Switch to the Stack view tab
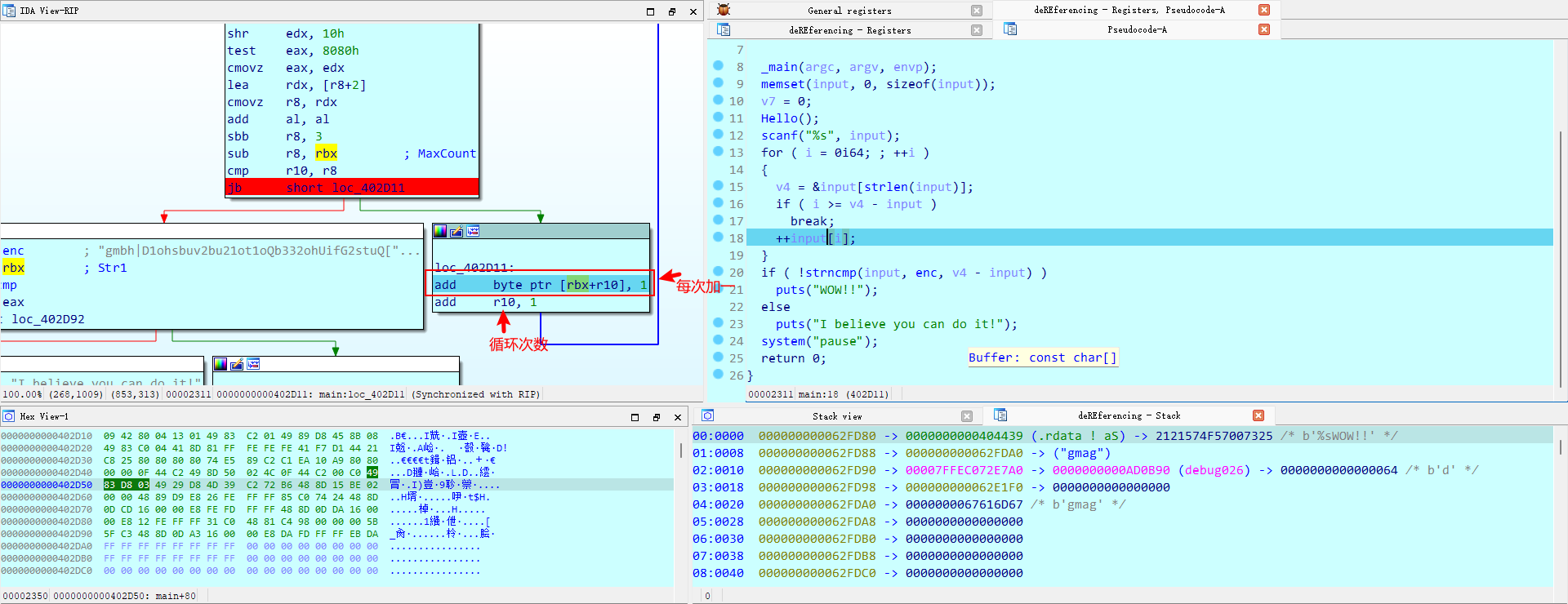The height and width of the screenshot is (604, 1568). [x=837, y=416]
